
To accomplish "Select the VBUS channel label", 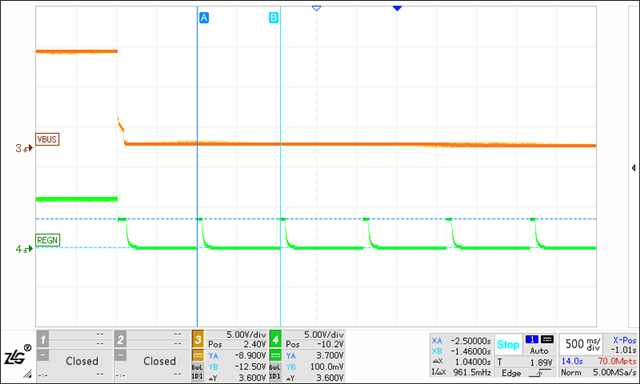I will point(47,140).
